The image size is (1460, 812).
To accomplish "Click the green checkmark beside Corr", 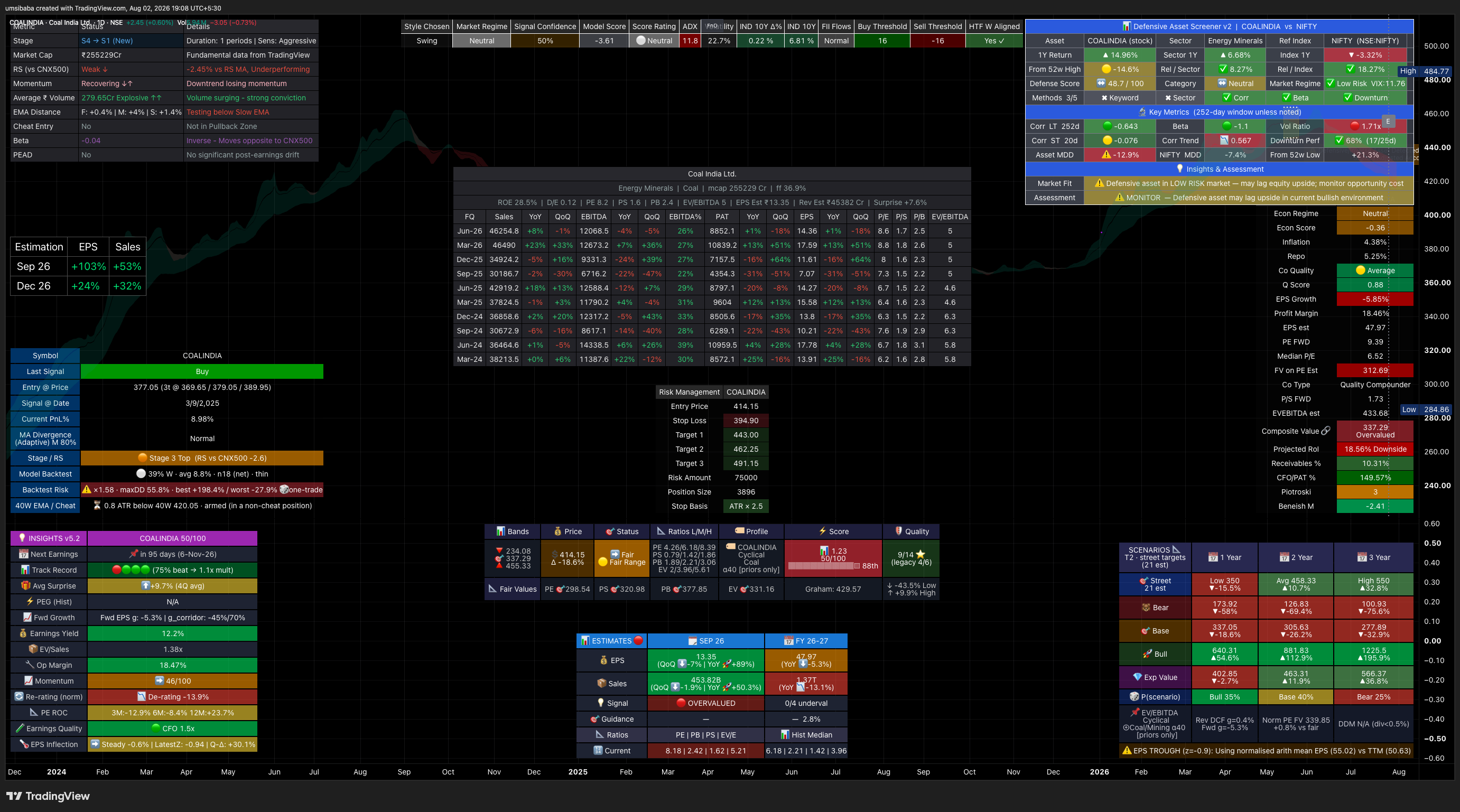I will (x=1226, y=97).
